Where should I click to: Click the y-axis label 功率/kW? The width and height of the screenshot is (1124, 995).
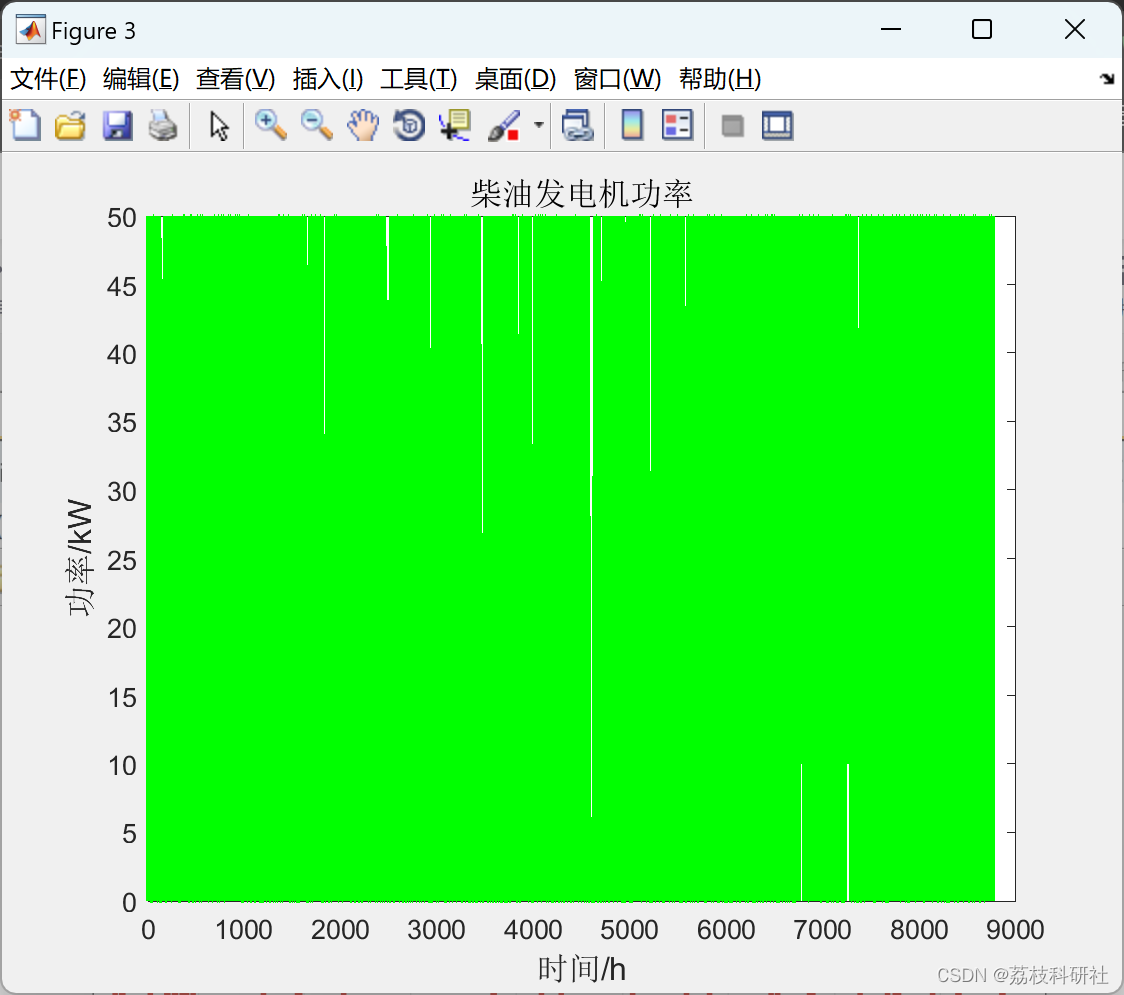(x=80, y=558)
